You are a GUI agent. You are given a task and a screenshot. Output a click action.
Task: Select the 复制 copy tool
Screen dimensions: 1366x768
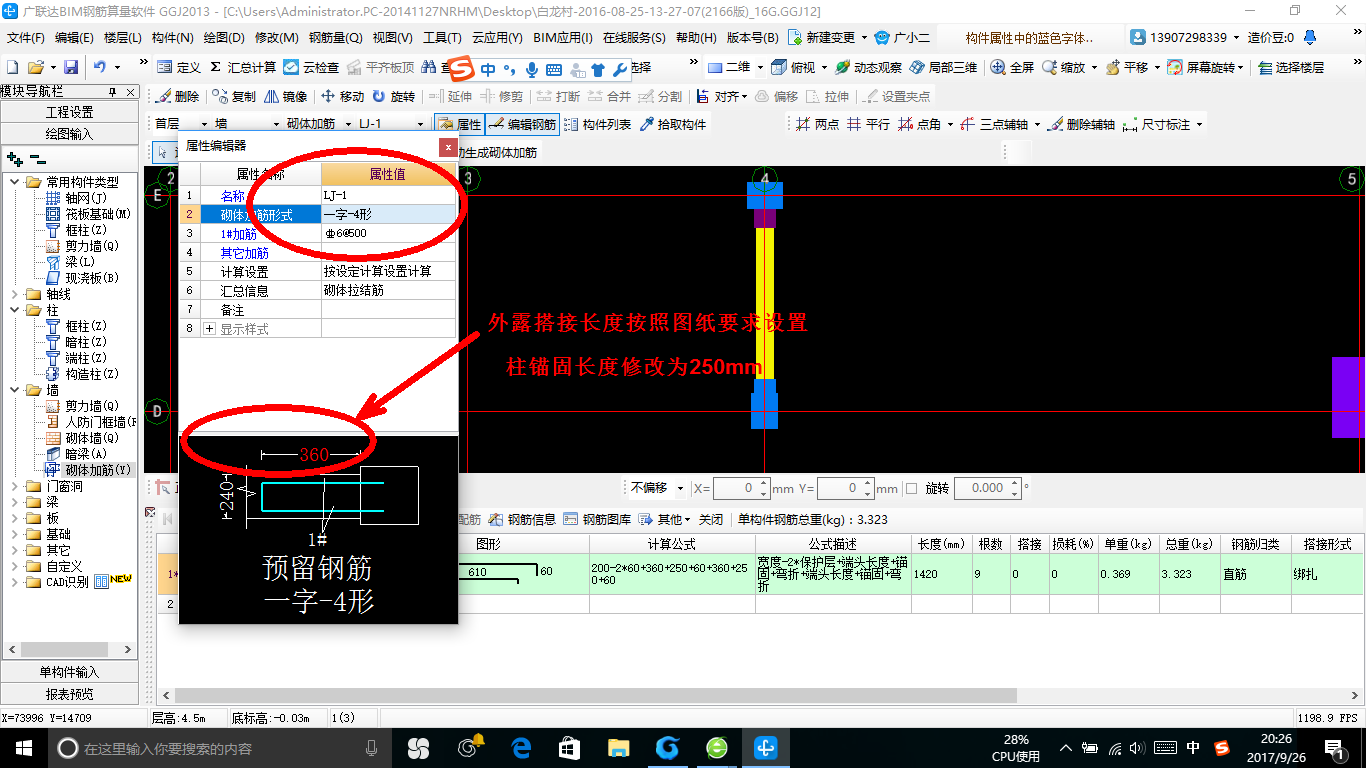tap(234, 96)
